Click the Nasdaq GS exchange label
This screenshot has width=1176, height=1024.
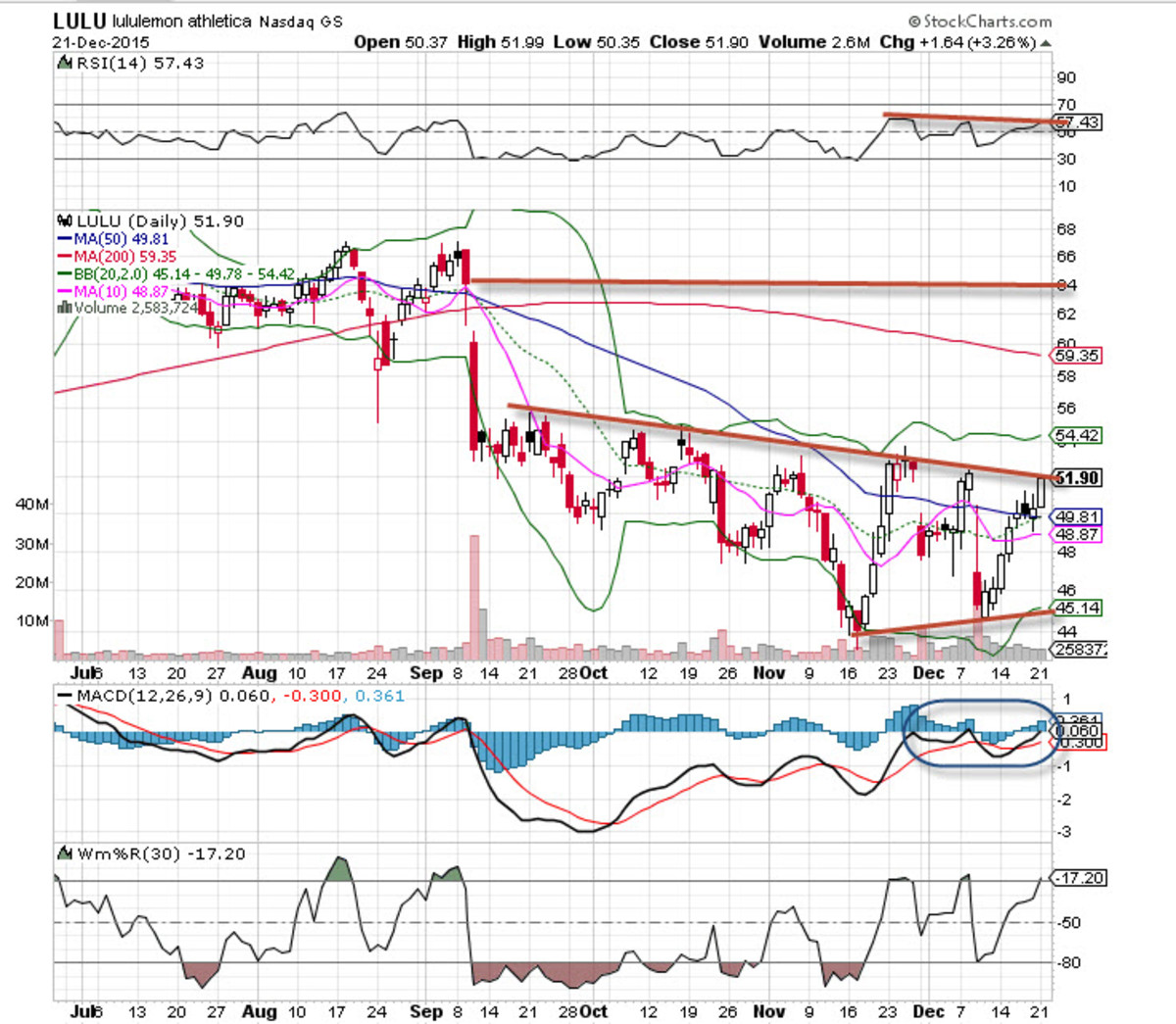300,22
